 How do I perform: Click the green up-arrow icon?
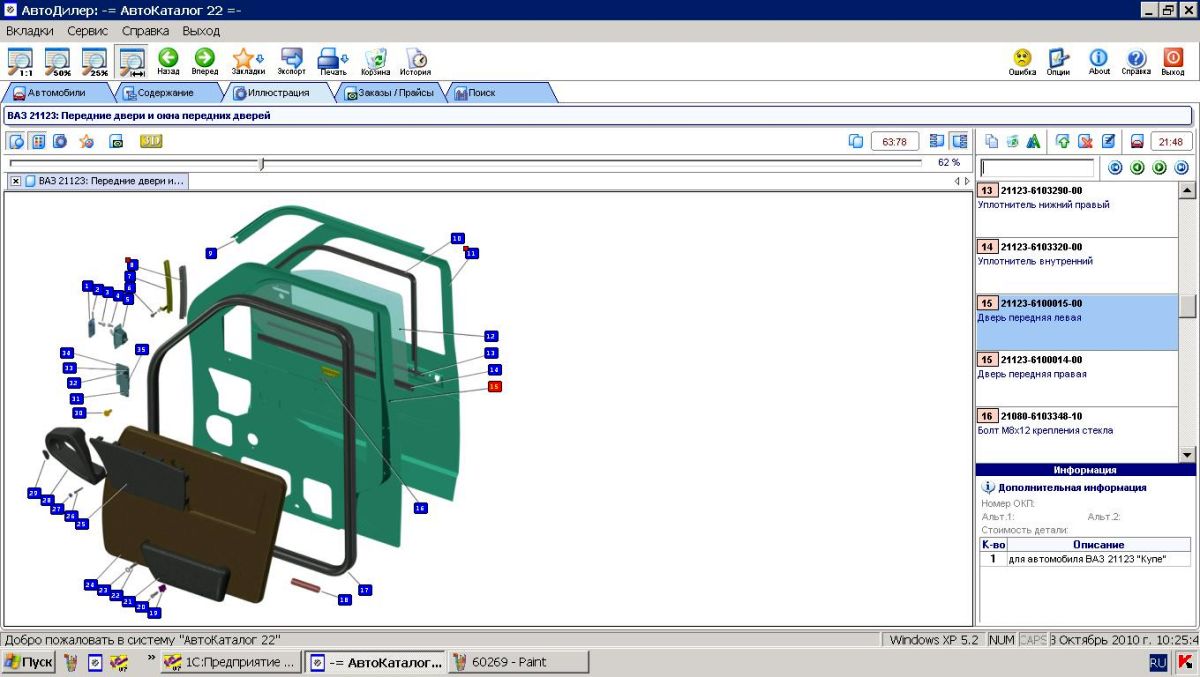1063,141
